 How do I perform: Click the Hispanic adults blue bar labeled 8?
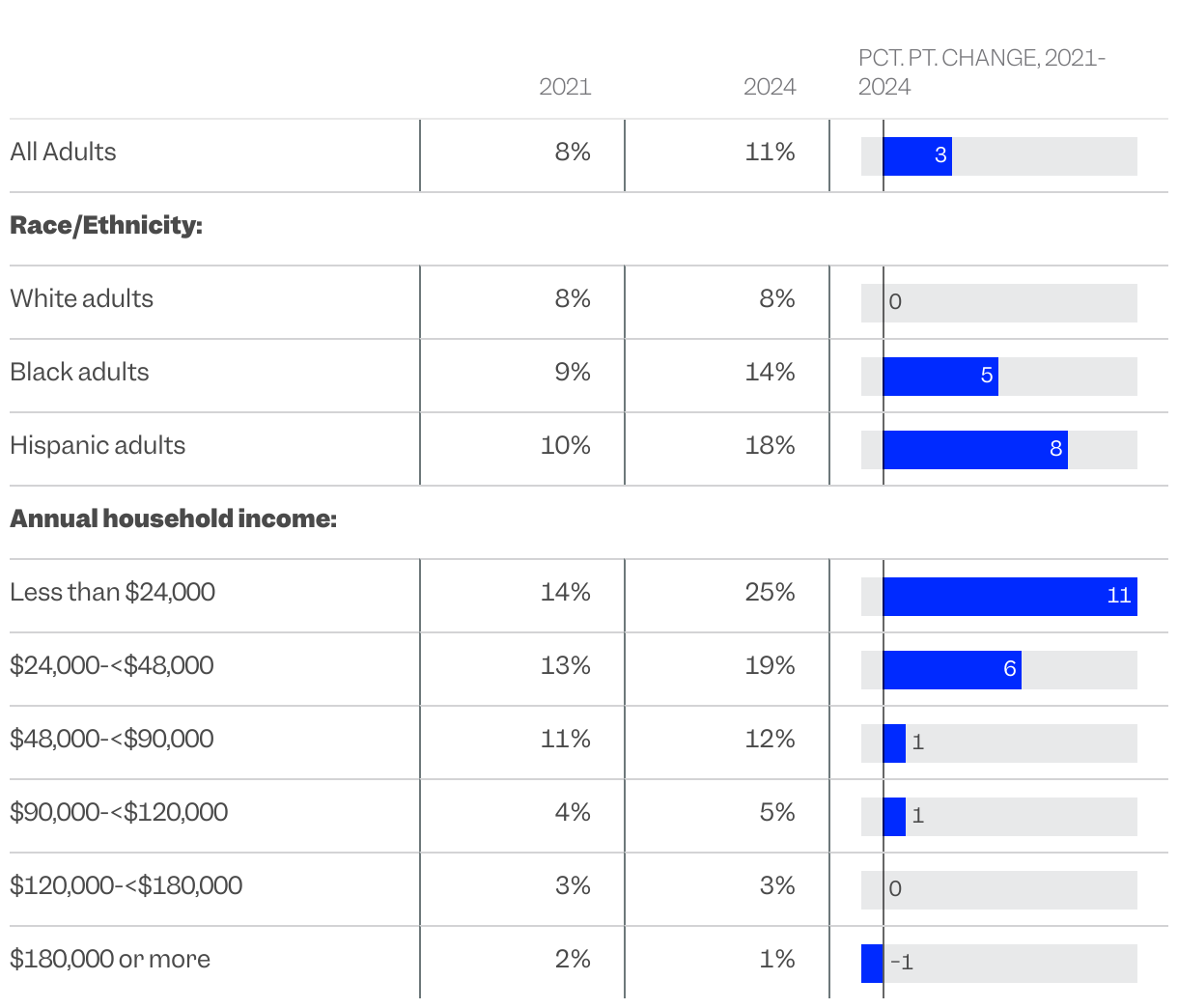975,450
